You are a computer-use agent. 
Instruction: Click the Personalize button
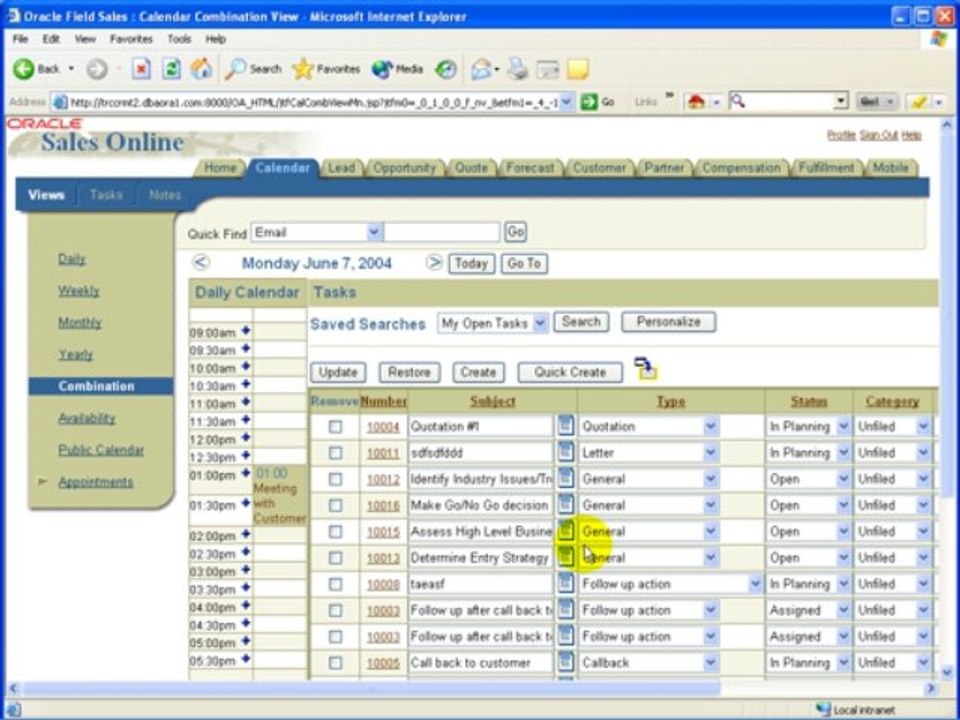(669, 322)
